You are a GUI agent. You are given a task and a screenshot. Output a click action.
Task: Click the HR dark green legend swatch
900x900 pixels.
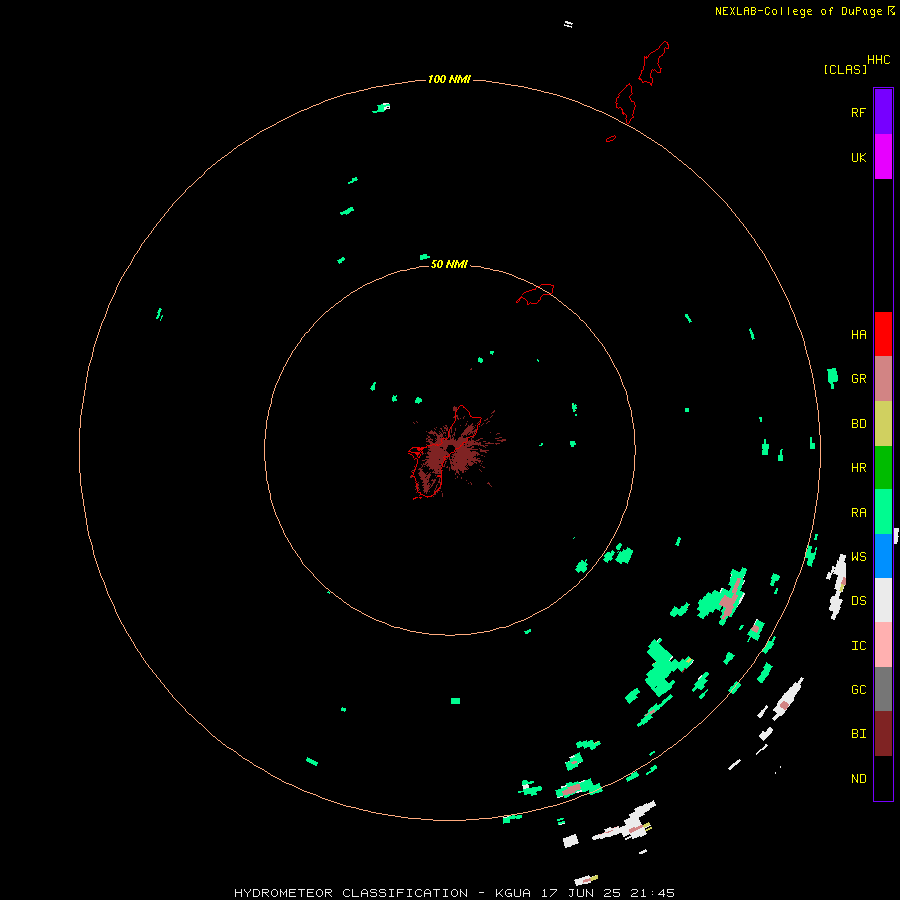pyautogui.click(x=883, y=468)
